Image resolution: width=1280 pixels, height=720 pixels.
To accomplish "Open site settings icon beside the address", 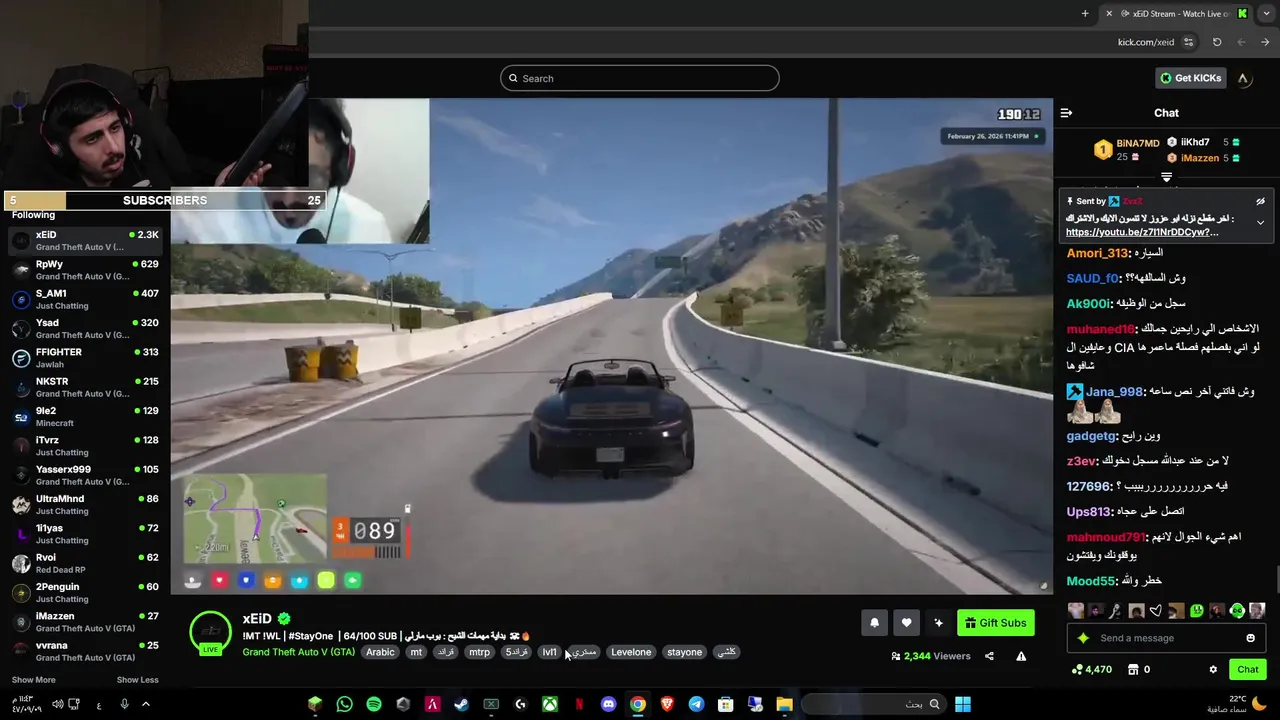I will (1188, 42).
